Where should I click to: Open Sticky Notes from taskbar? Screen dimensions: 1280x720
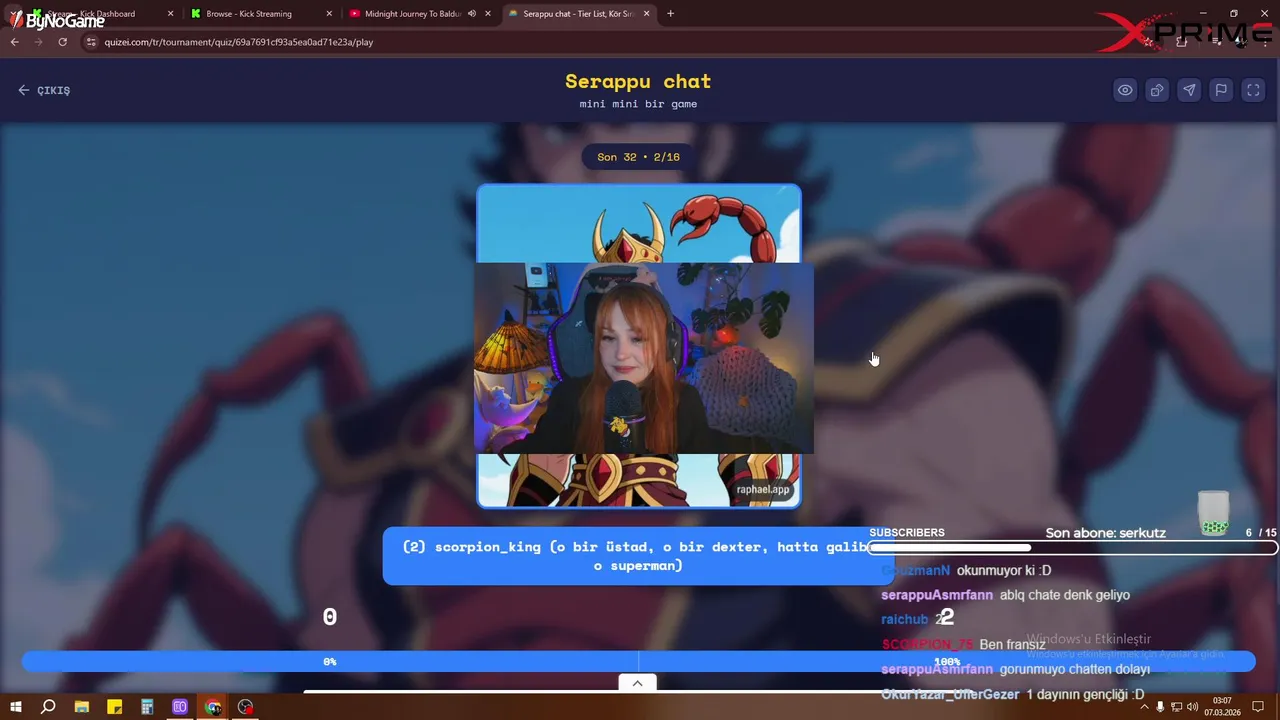coord(114,707)
